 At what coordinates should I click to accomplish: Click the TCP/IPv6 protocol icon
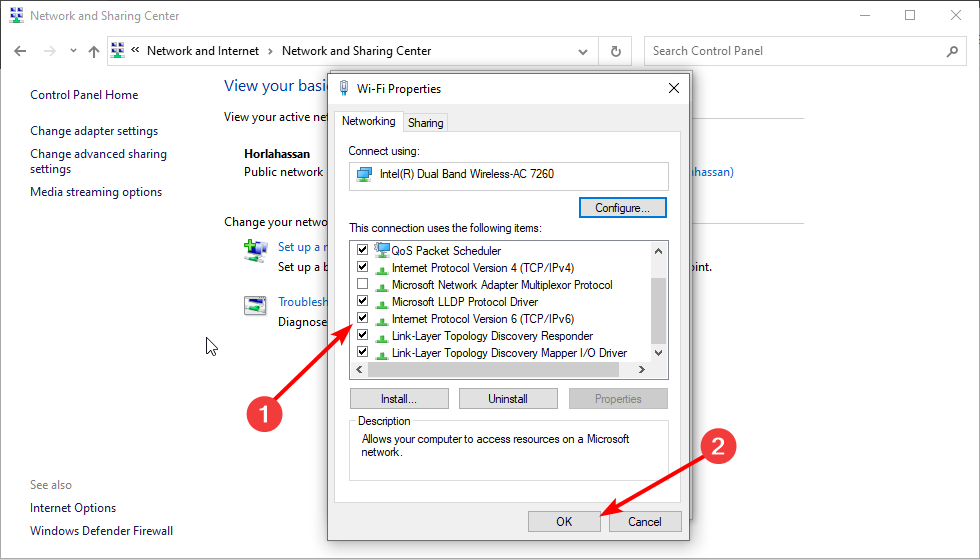[381, 320]
